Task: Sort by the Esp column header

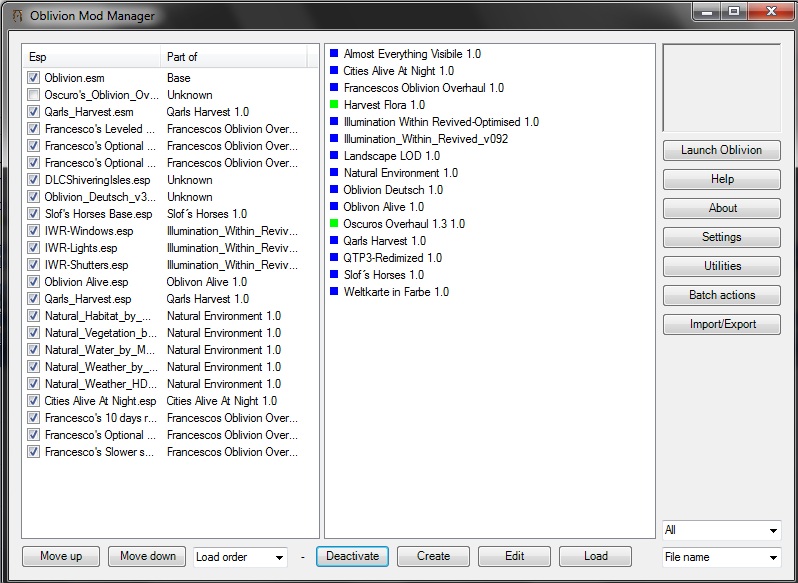Action: (92, 57)
